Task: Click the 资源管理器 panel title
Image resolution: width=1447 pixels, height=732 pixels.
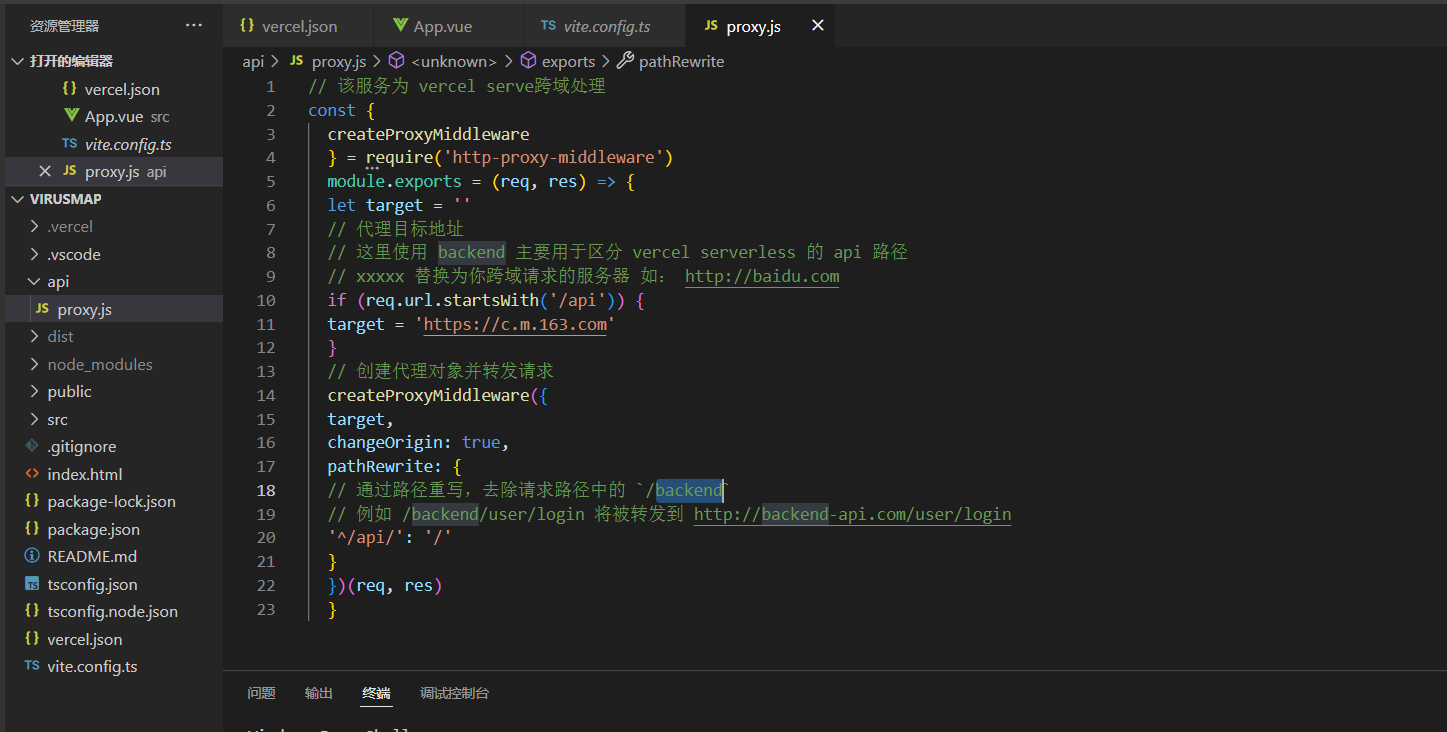Action: pos(65,26)
